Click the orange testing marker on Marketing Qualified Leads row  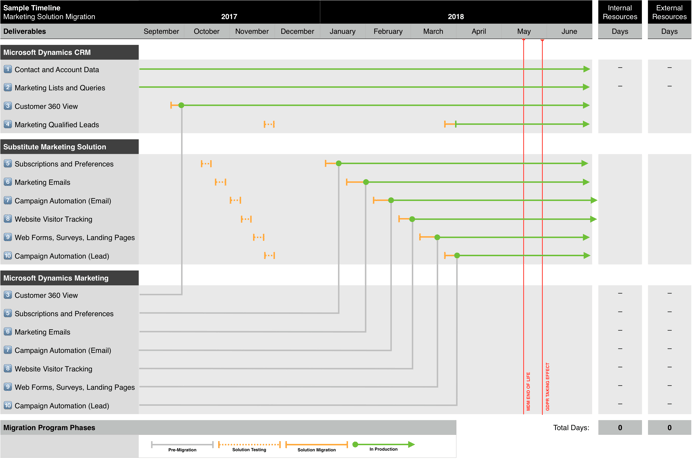[x=269, y=124]
